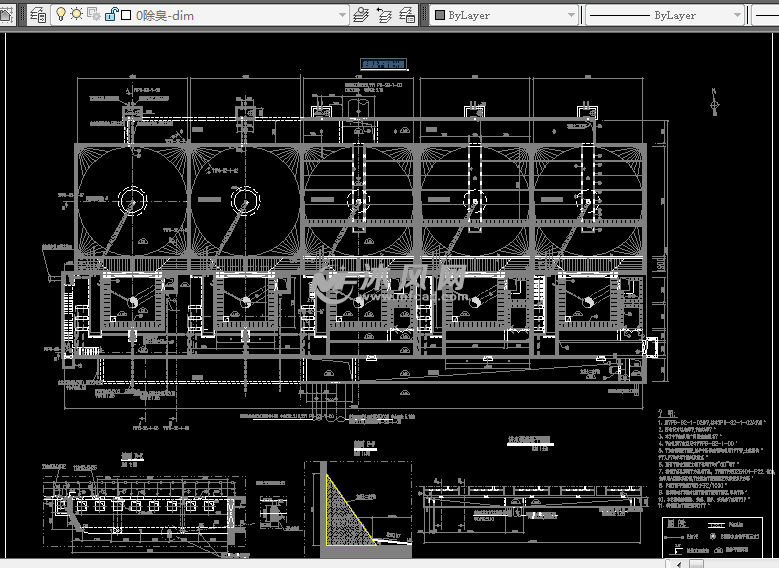Click the white layer color square

[126, 15]
